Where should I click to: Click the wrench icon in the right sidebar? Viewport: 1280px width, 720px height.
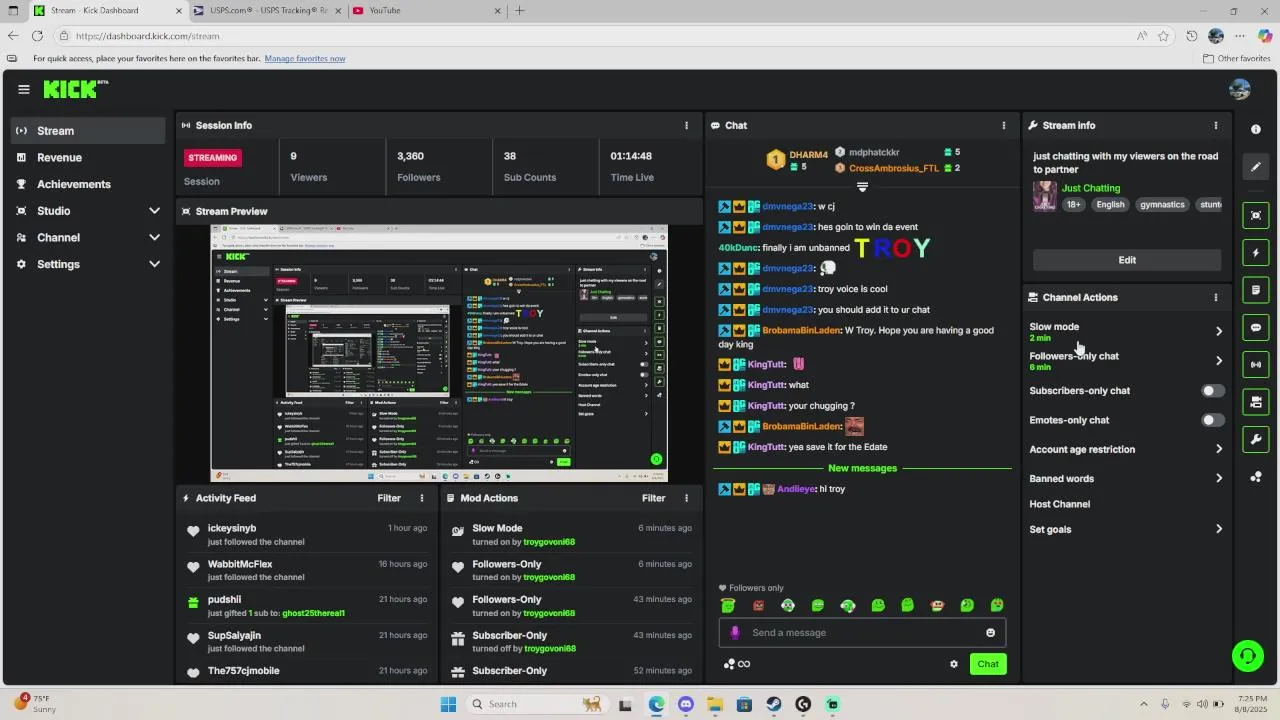[1256, 439]
